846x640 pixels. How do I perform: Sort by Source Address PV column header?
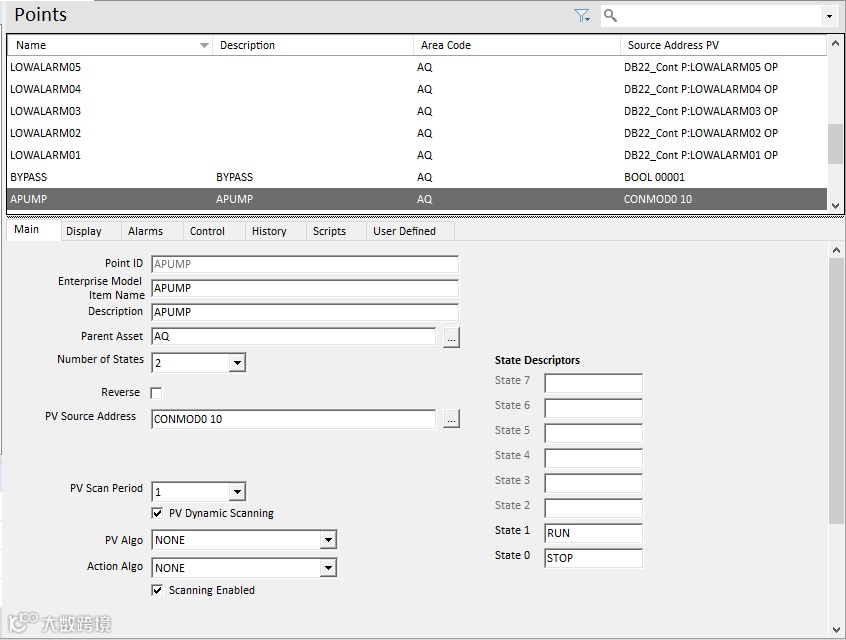click(x=724, y=45)
